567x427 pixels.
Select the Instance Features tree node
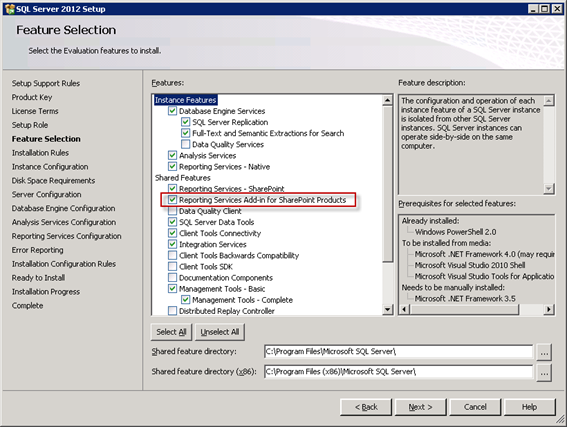click(x=186, y=100)
